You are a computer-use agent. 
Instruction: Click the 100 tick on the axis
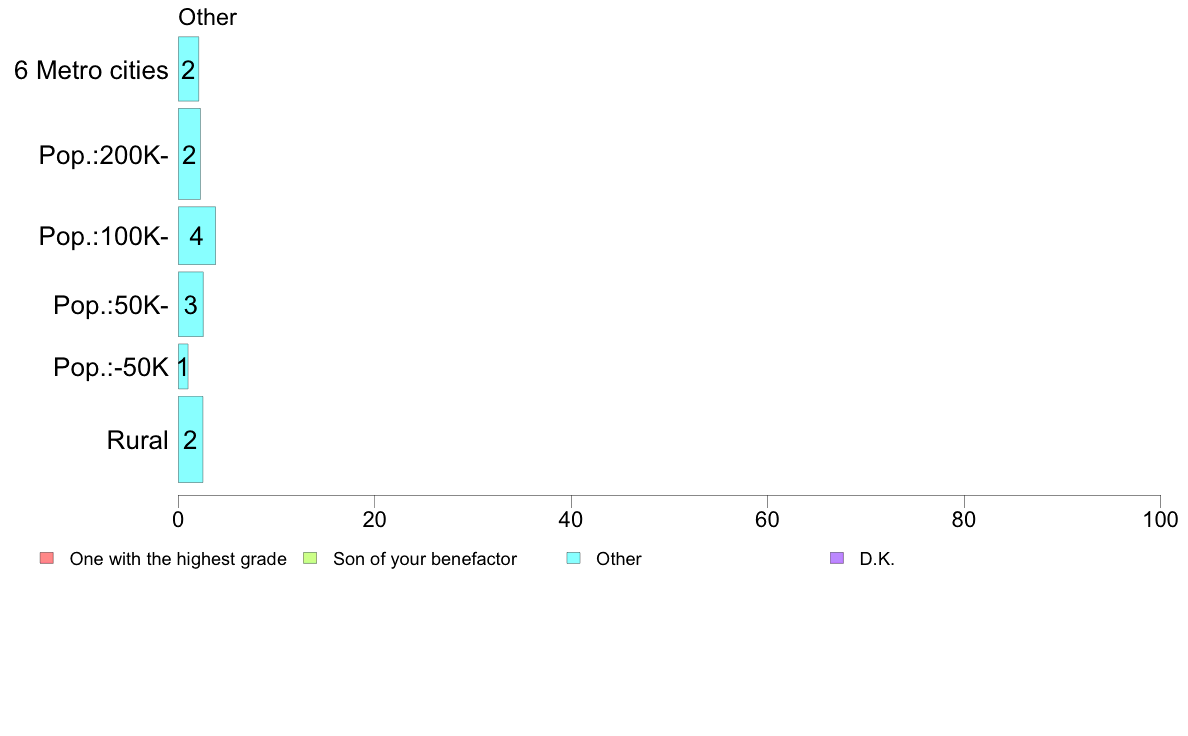tap(1161, 519)
